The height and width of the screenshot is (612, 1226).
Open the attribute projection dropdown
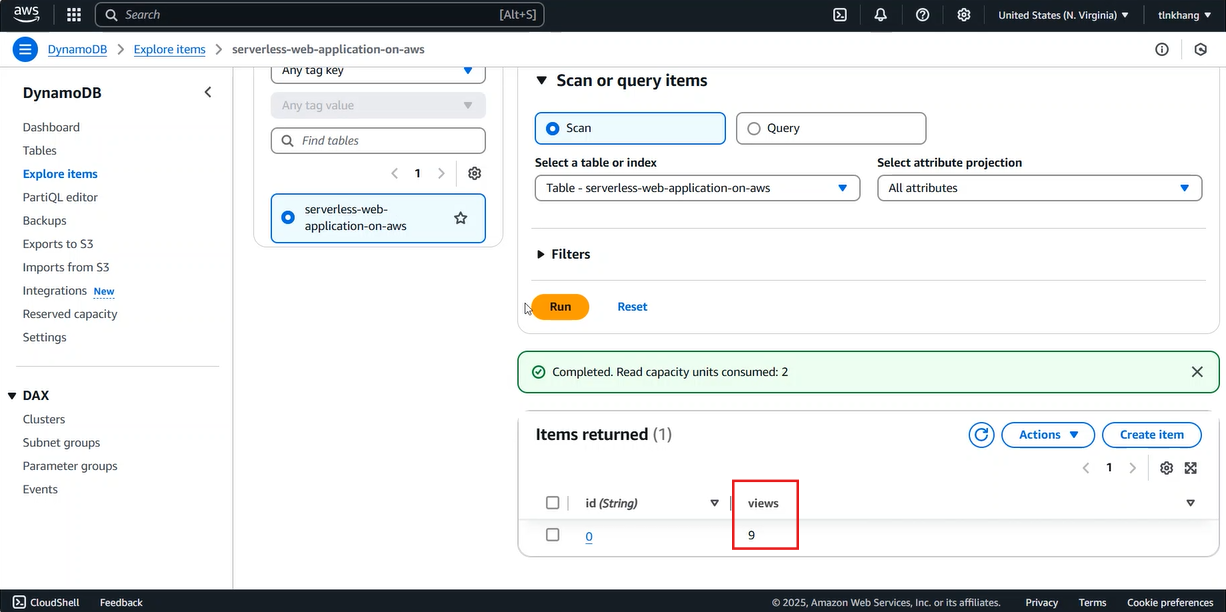click(1039, 188)
